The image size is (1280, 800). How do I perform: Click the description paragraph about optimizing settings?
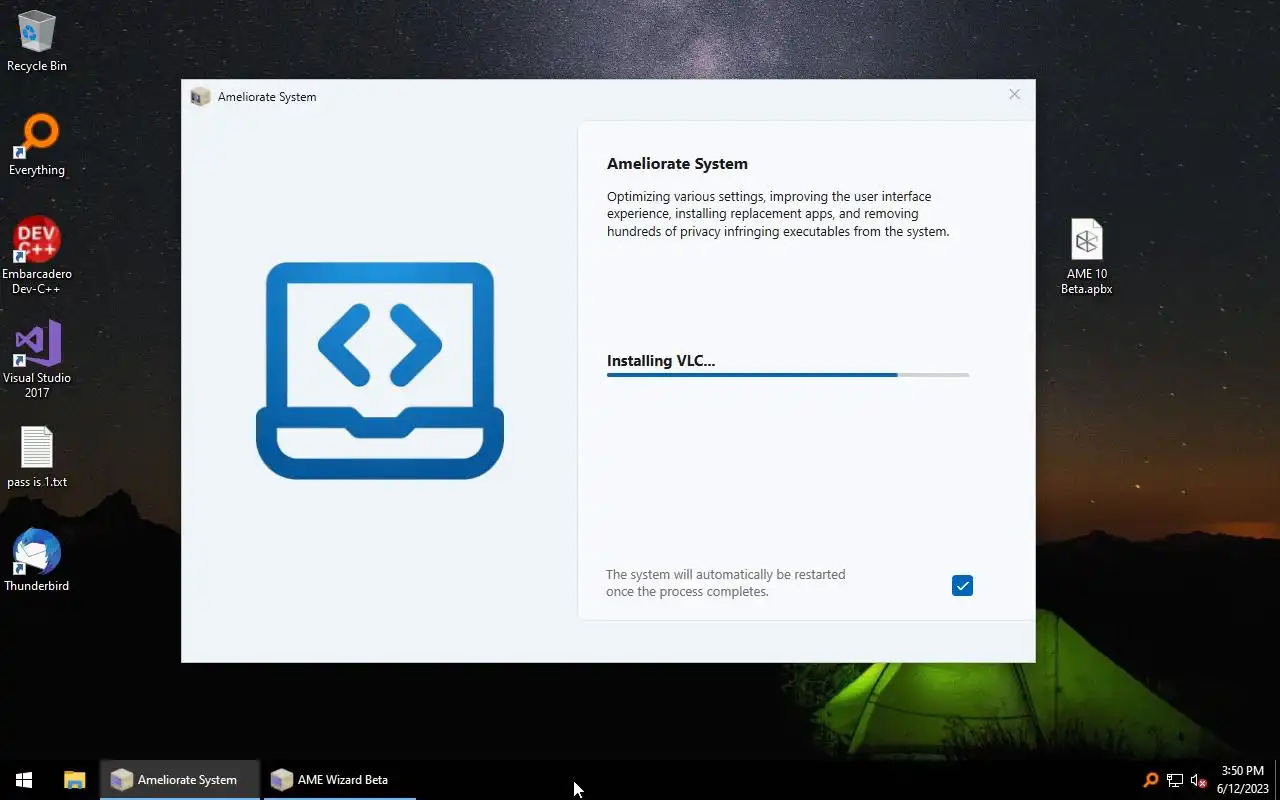coord(778,214)
